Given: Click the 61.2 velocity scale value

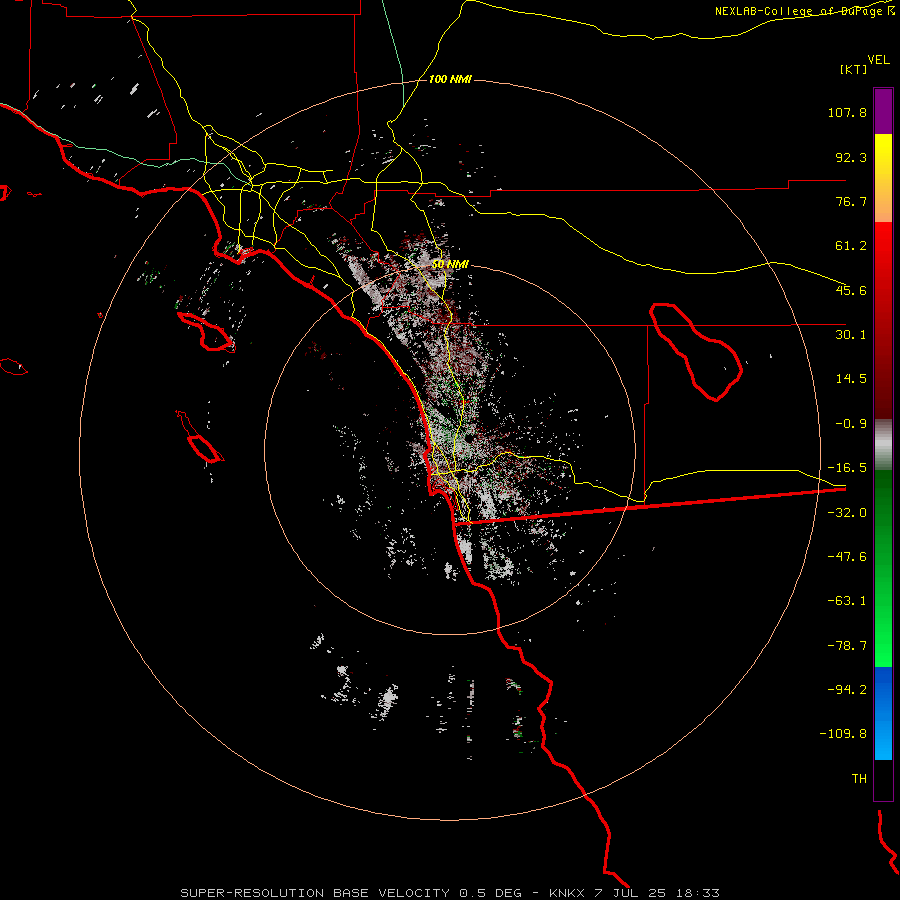Looking at the screenshot, I should click(851, 246).
